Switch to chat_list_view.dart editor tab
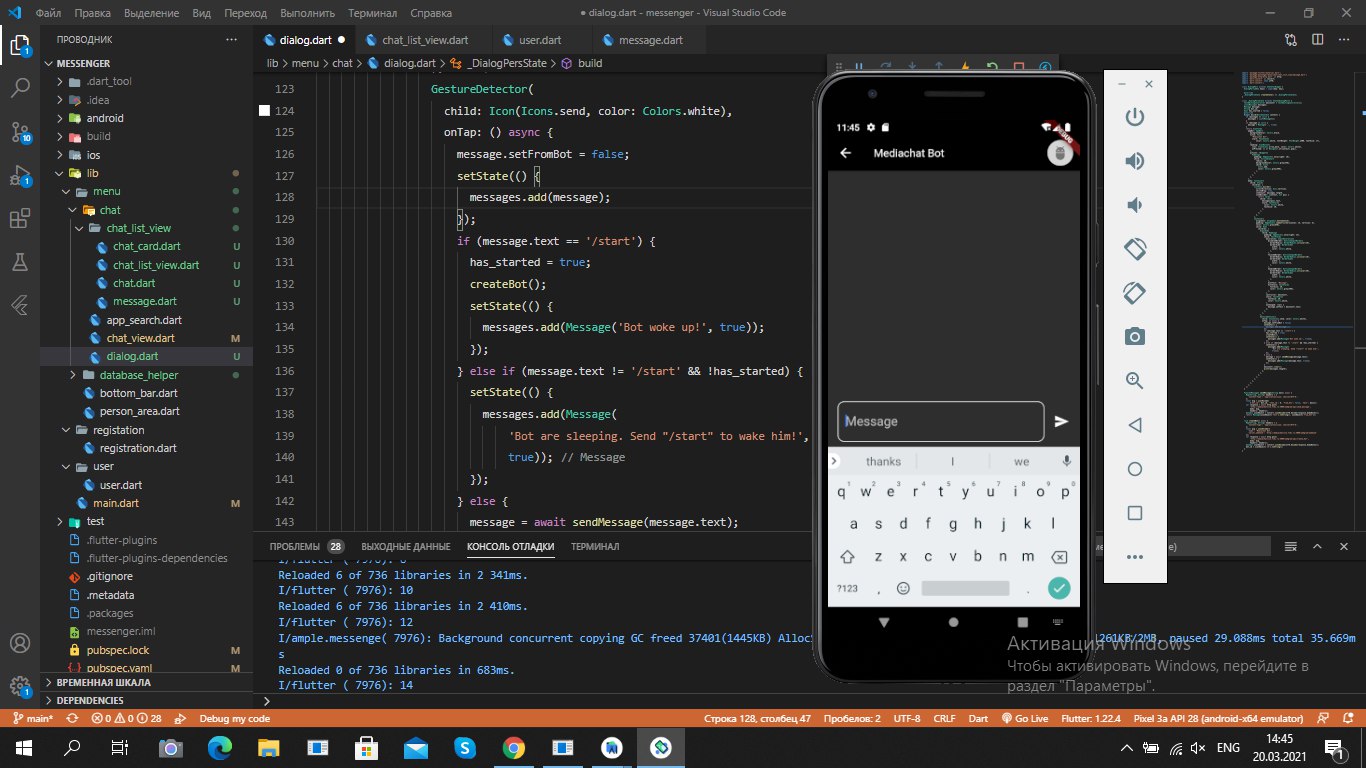This screenshot has width=1366, height=768. click(425, 40)
